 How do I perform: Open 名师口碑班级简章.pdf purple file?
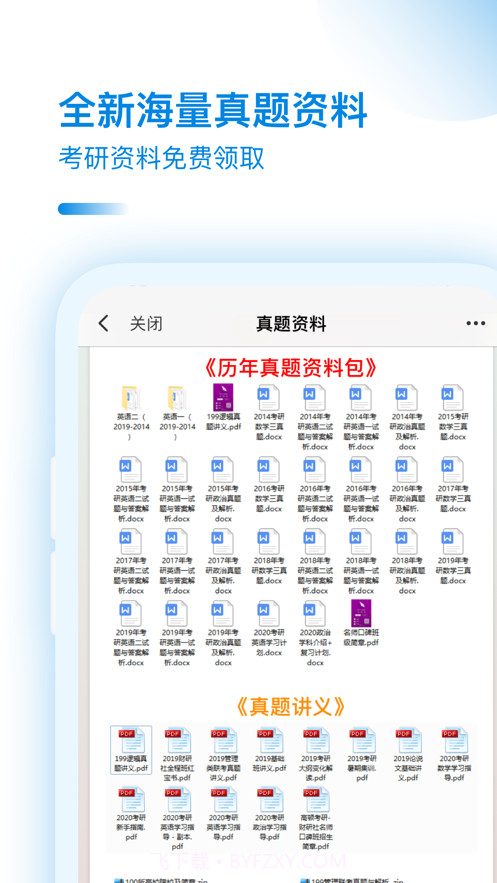[x=361, y=624]
